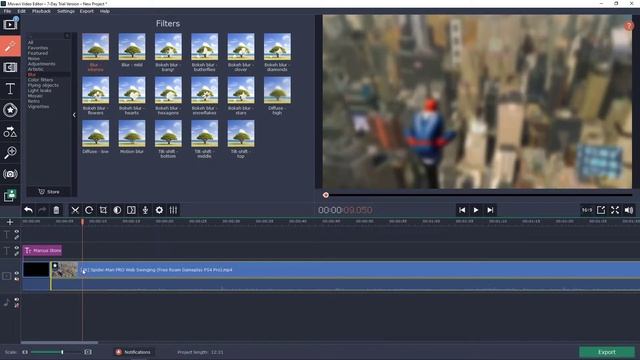Screen dimensions: 640x360
Task: Click the green Export button
Action: 607,352
